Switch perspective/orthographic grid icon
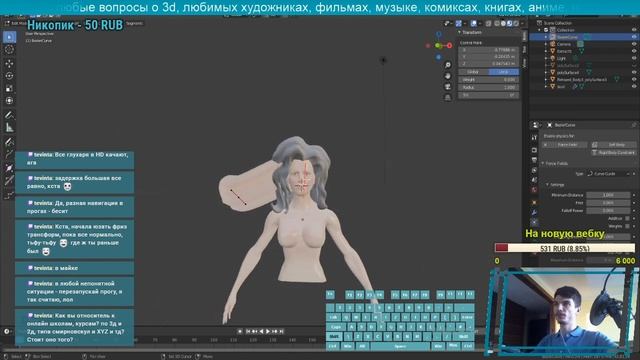This screenshot has height=360, width=640. (x=448, y=97)
